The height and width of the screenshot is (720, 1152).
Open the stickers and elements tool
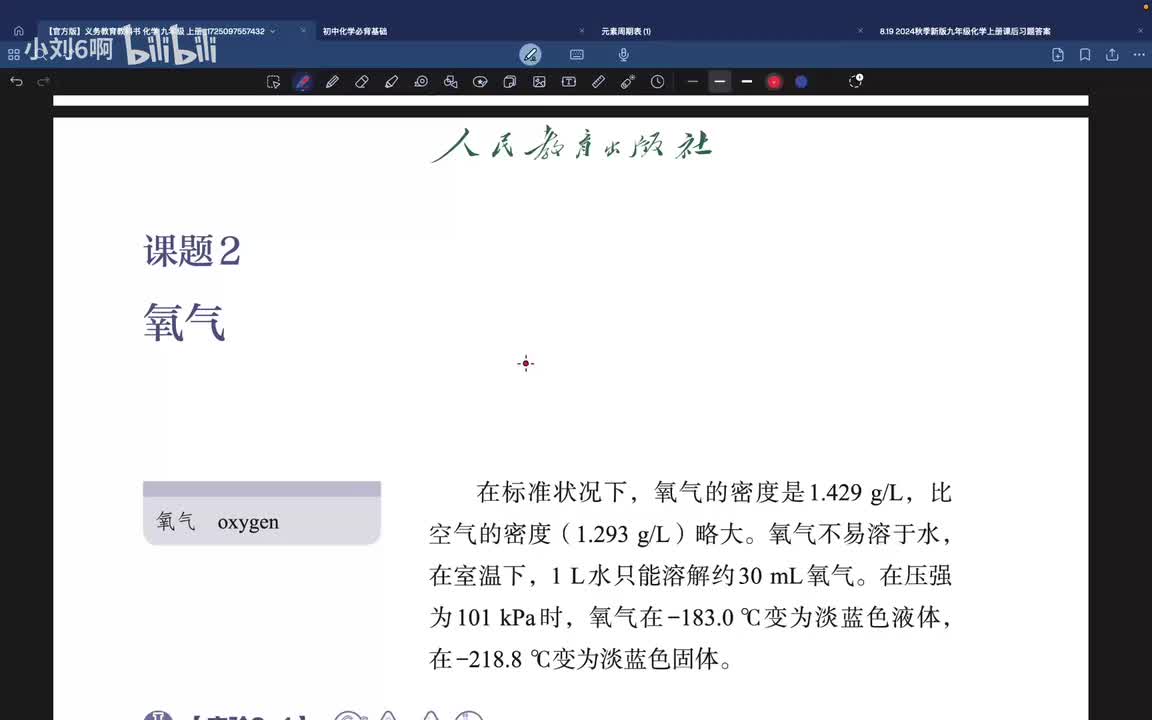(480, 82)
